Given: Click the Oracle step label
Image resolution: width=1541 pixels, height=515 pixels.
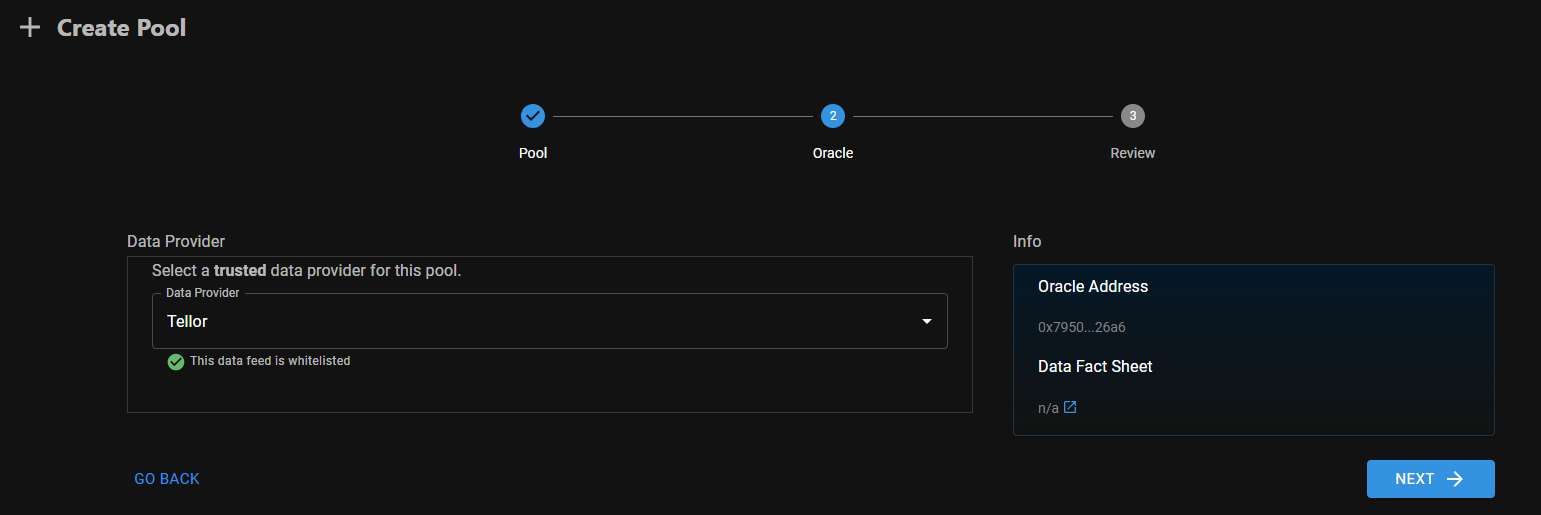Looking at the screenshot, I should click(x=833, y=153).
